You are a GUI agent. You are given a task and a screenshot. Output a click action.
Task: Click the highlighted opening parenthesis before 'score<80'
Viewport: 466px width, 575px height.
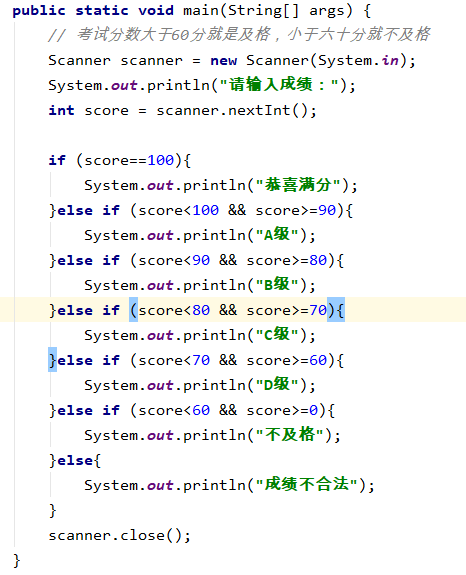(133, 310)
